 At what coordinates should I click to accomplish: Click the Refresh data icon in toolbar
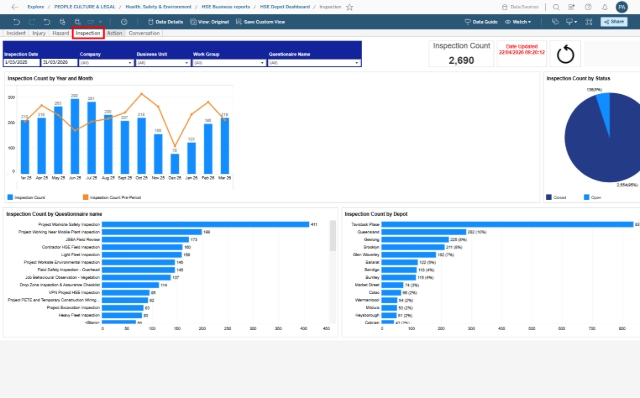62,22
